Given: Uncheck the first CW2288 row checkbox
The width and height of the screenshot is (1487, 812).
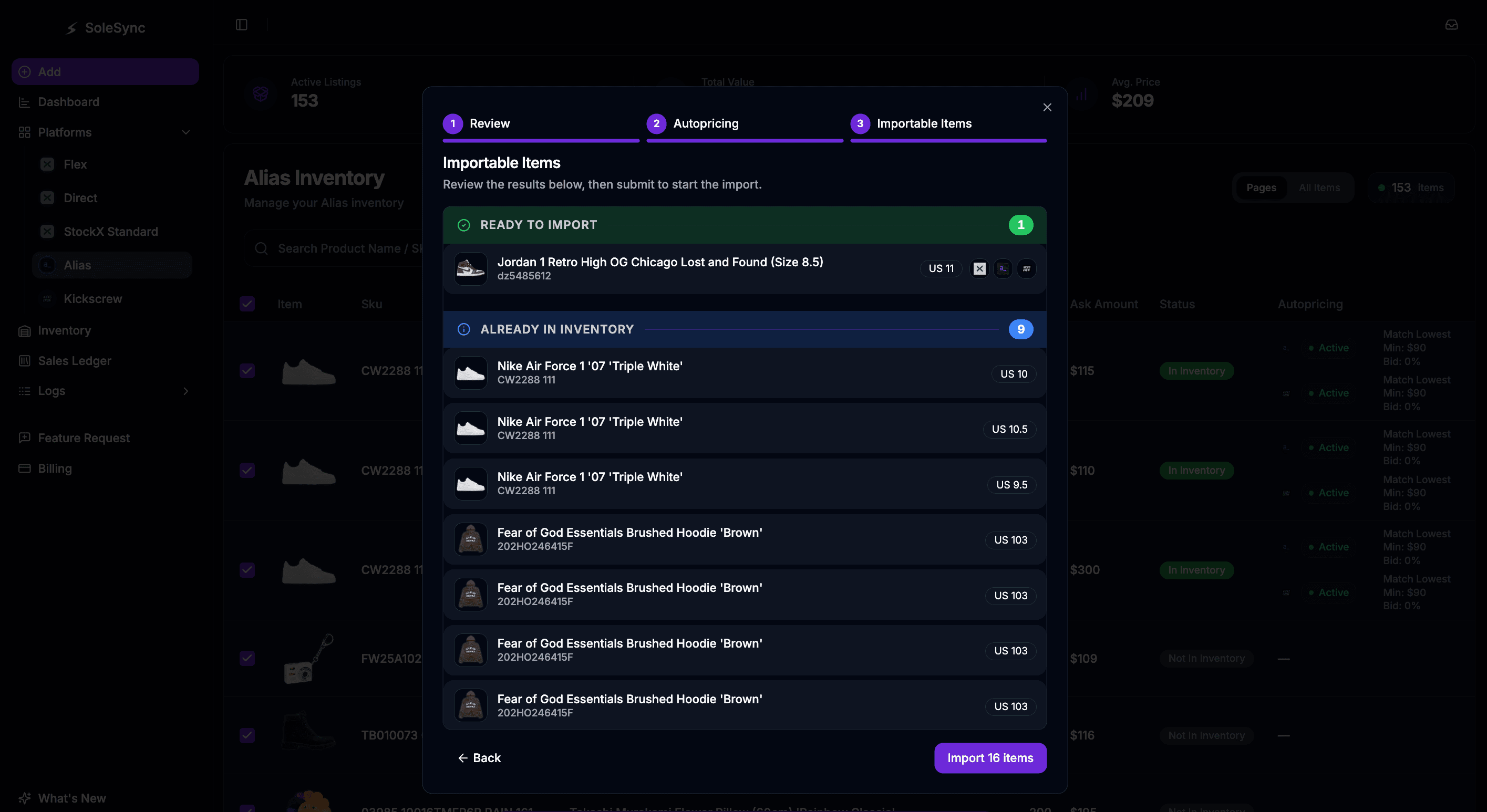Looking at the screenshot, I should click(247, 370).
